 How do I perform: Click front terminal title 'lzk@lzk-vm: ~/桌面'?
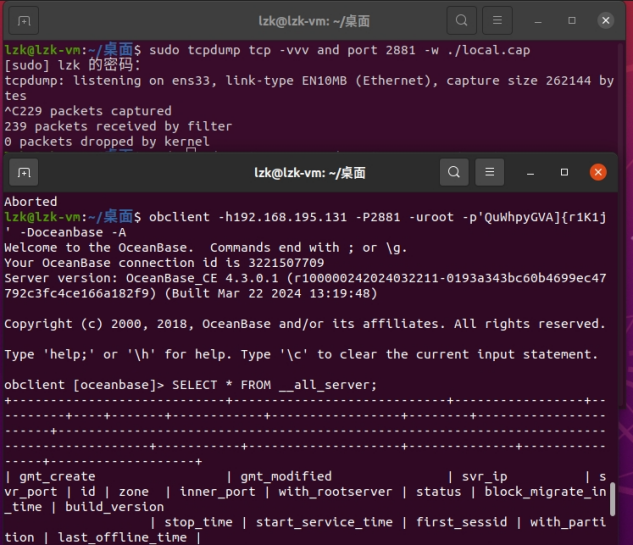point(310,173)
